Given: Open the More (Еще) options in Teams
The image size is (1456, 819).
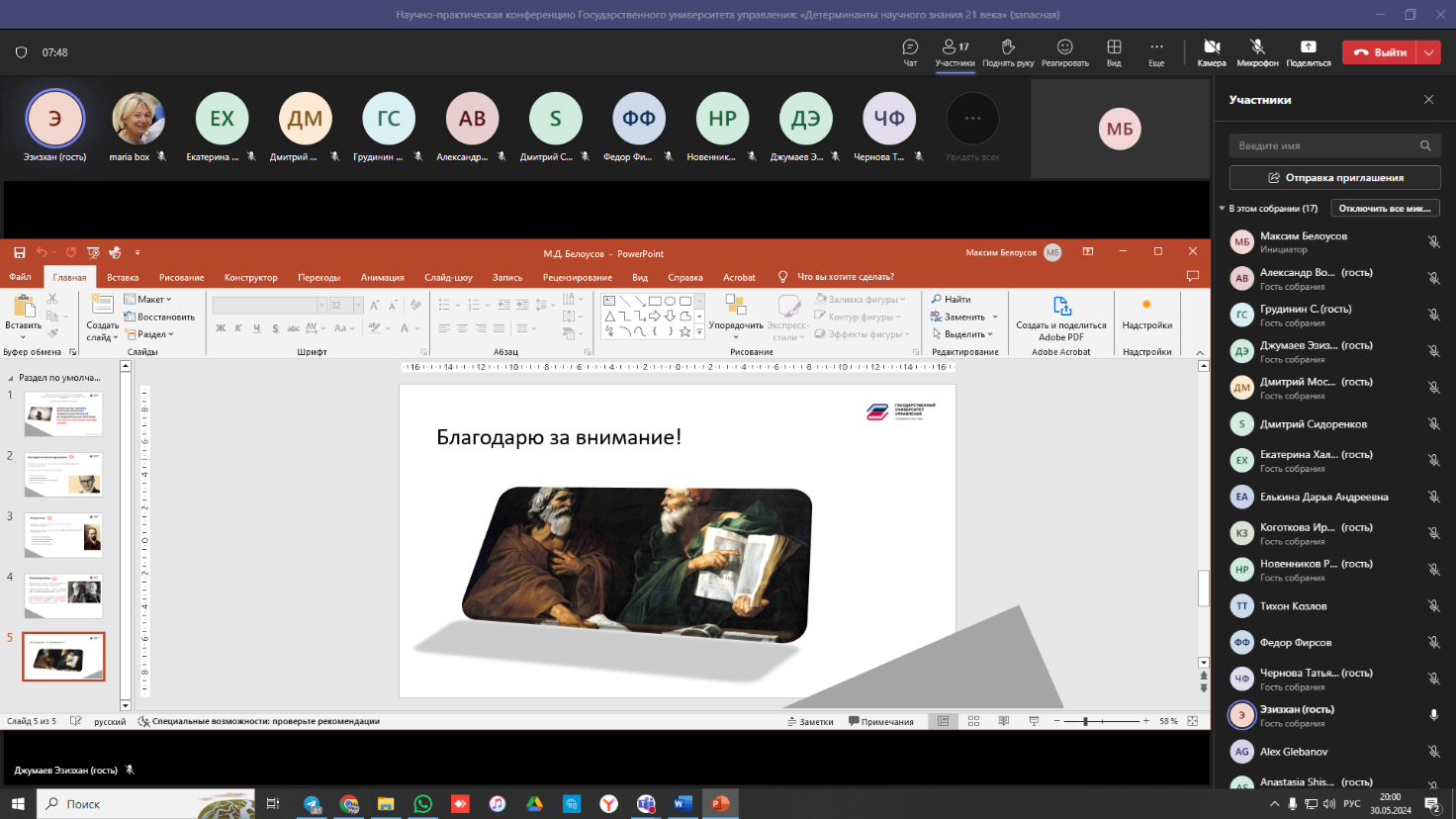Looking at the screenshot, I should 1156,52.
